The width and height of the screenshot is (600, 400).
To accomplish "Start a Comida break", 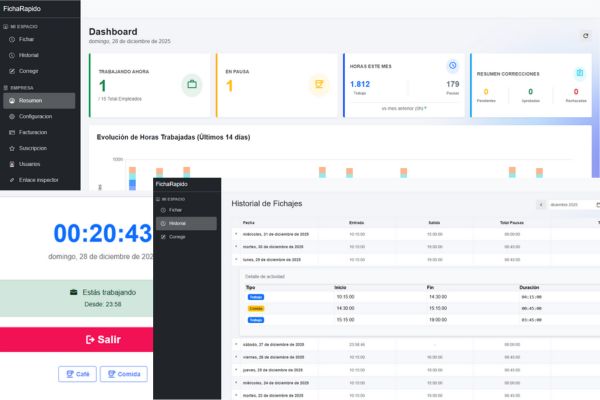I will click(x=123, y=374).
